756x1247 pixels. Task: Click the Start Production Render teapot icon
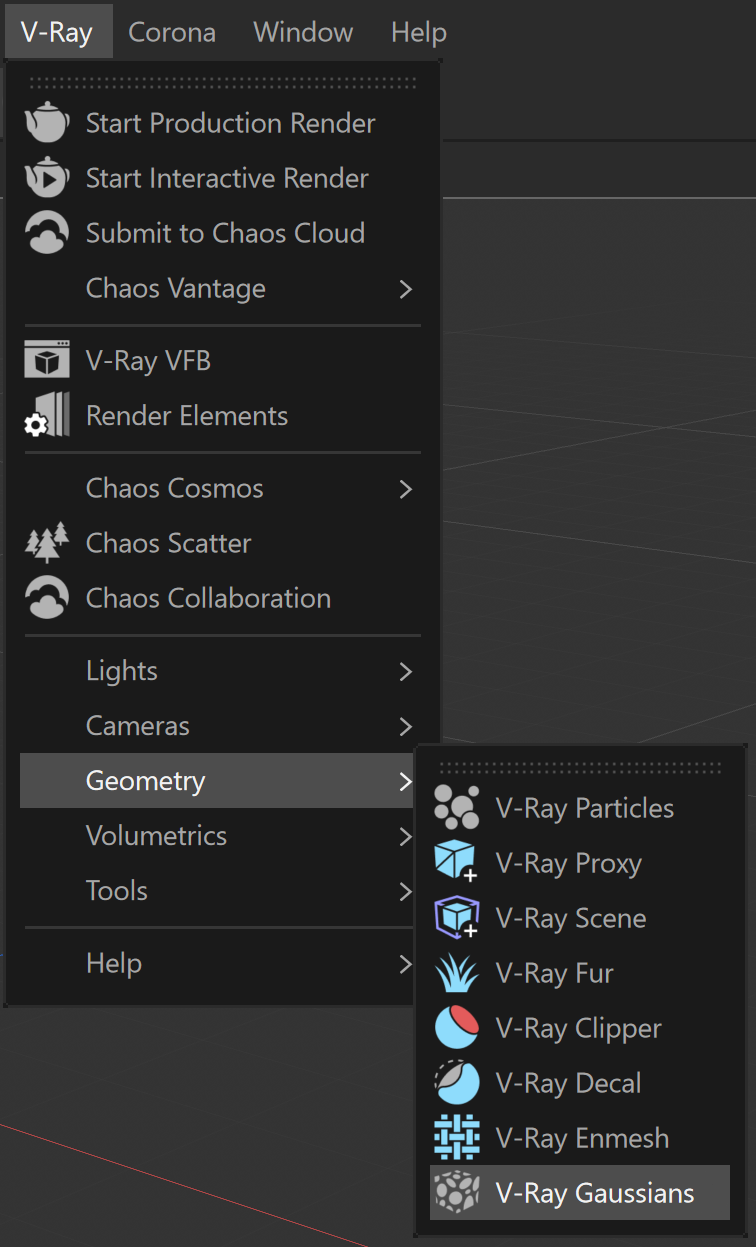46,123
